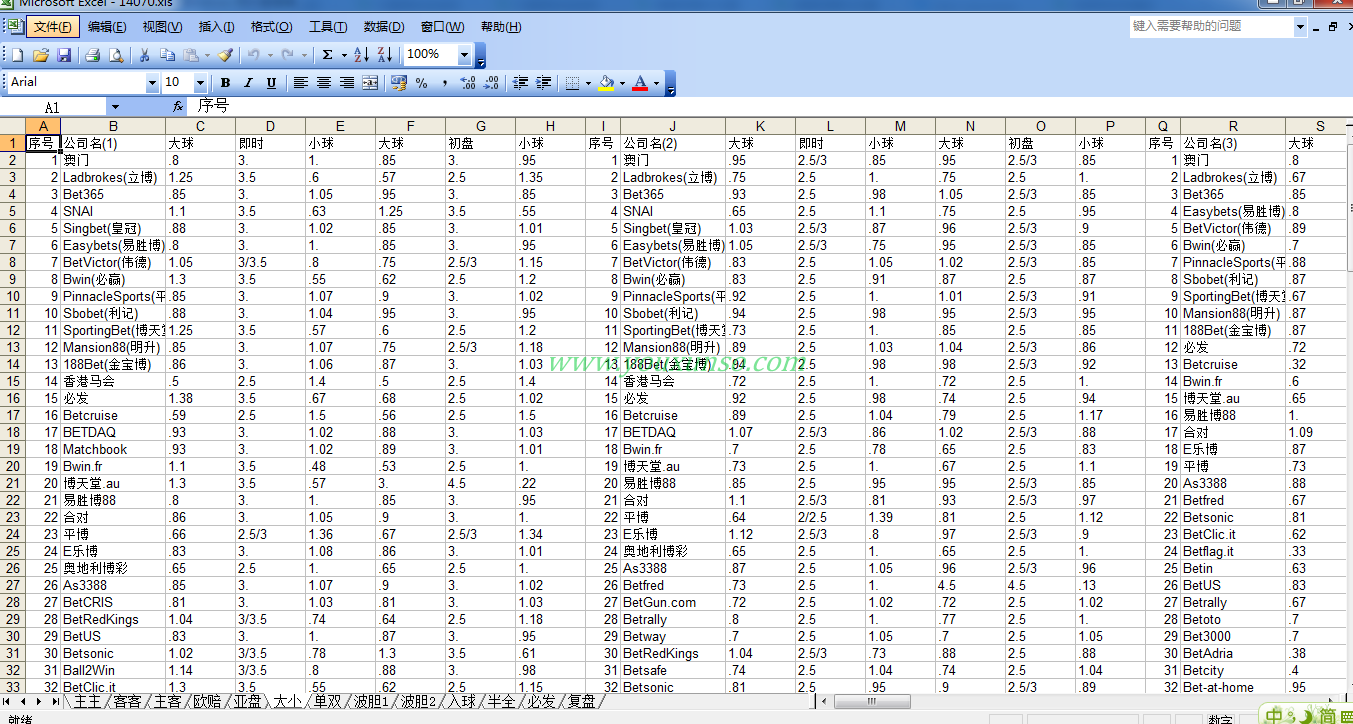This screenshot has height=724, width=1353.
Task: Save the workbook with the floppy icon
Action: click(64, 54)
